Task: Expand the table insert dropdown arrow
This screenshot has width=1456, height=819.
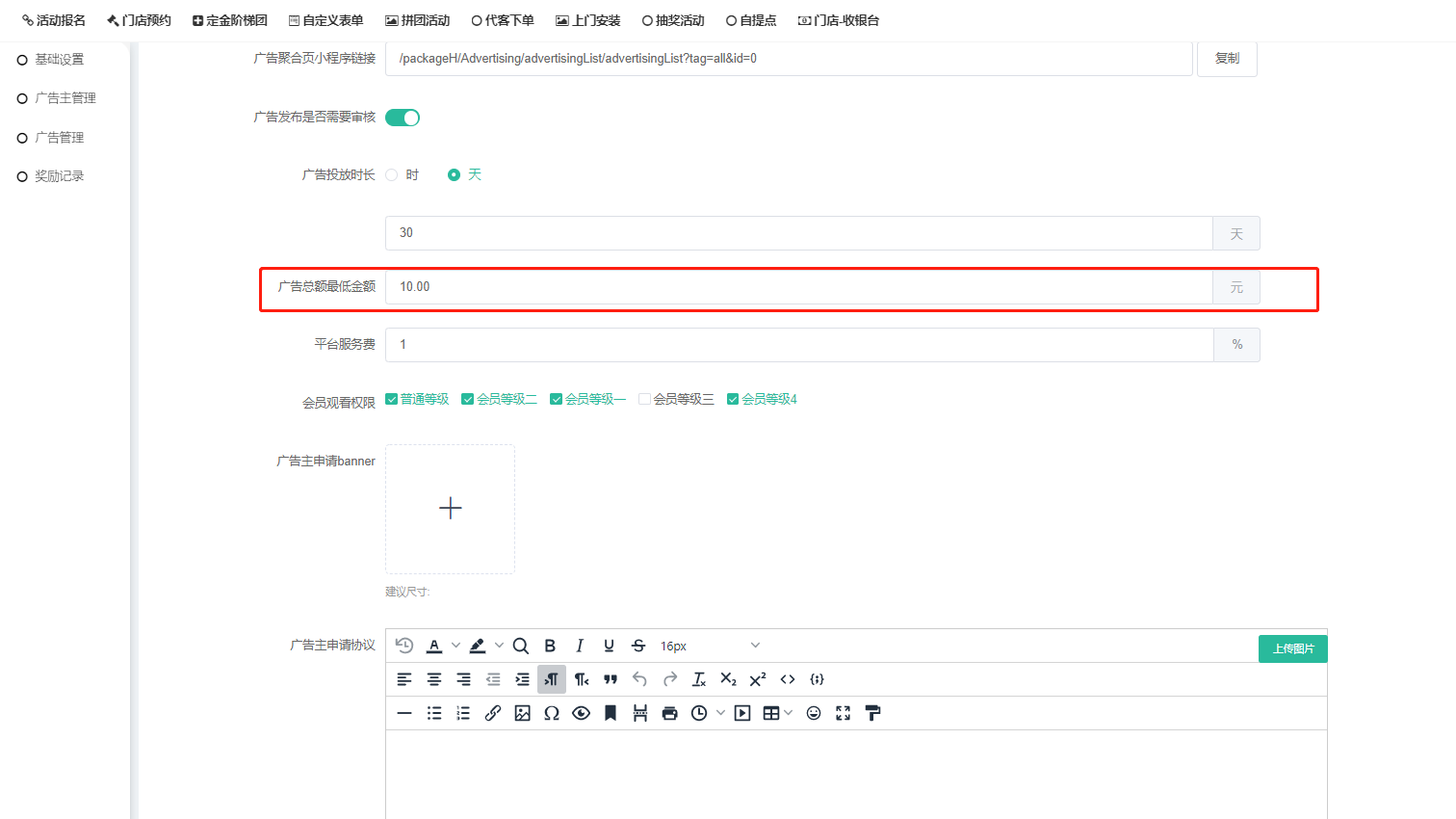Action: click(x=789, y=713)
